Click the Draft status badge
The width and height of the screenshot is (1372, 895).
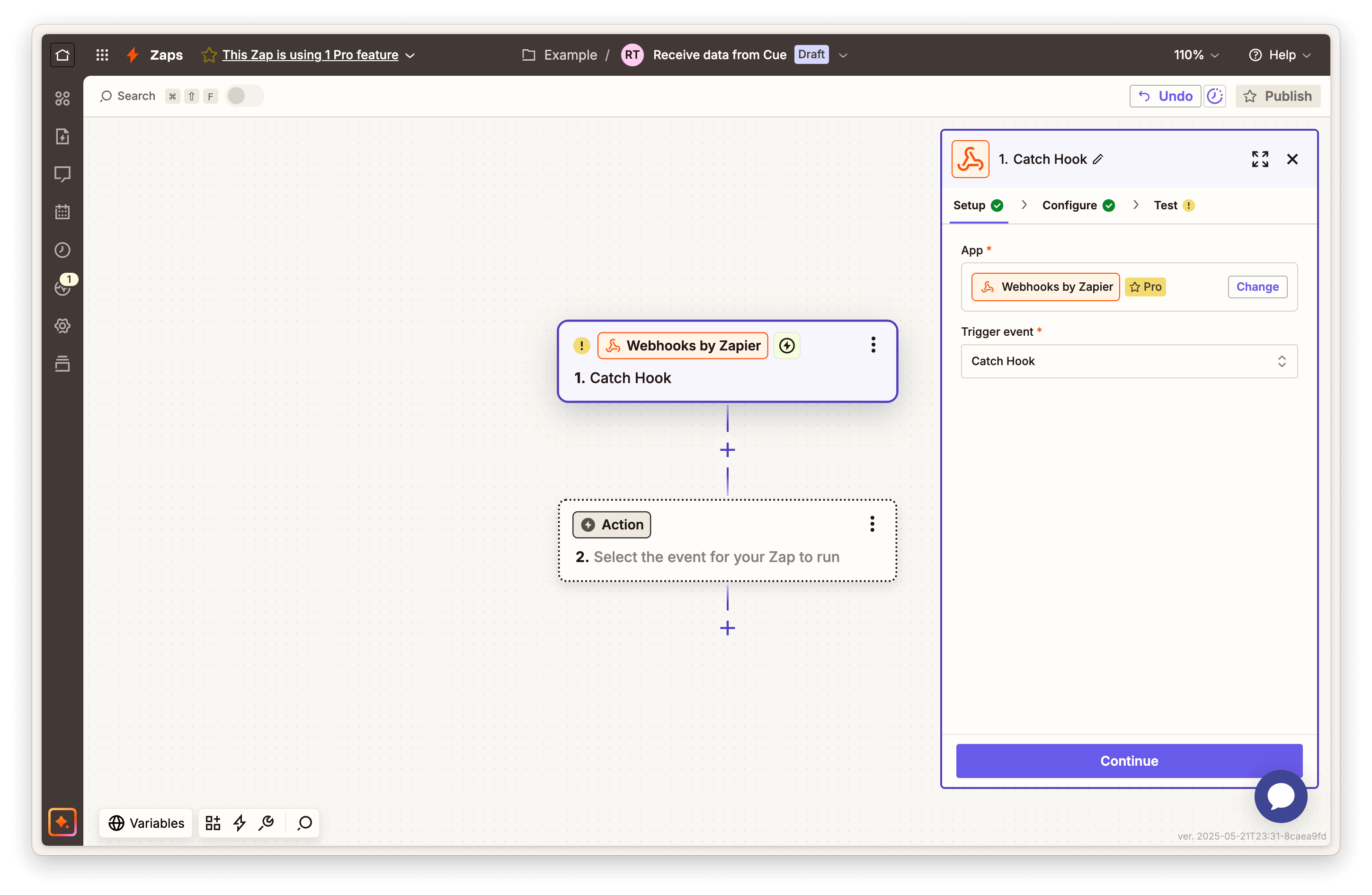811,55
